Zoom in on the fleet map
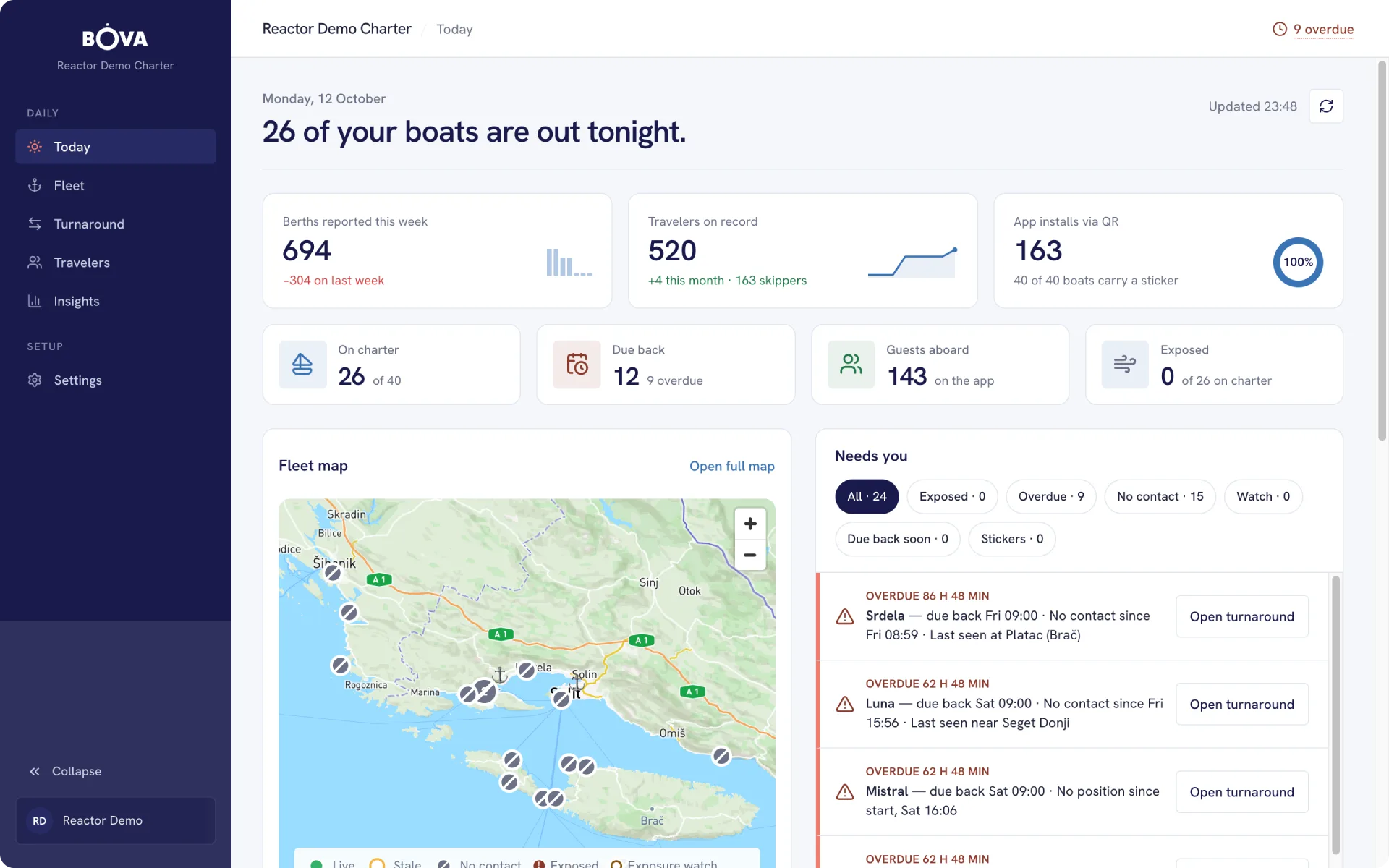 click(750, 524)
